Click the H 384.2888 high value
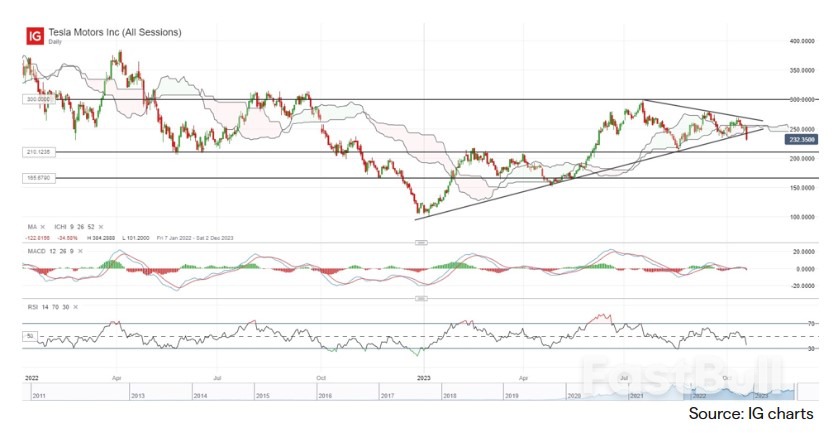This screenshot has width=834, height=433. point(101,238)
